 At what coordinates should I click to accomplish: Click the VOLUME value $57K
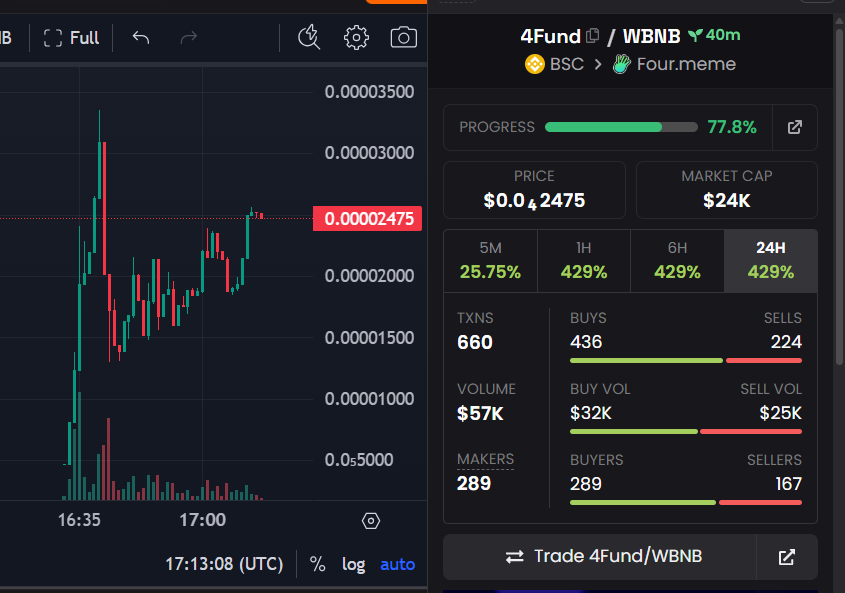coord(480,413)
